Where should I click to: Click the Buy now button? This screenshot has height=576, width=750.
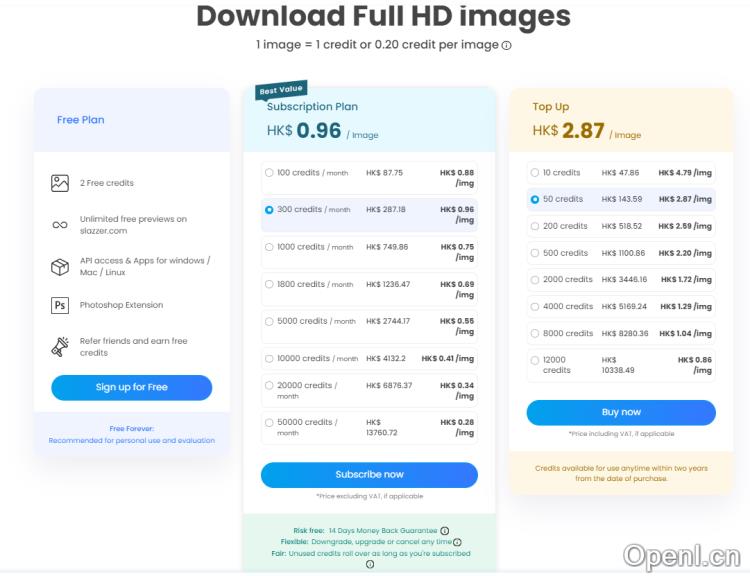coord(621,412)
